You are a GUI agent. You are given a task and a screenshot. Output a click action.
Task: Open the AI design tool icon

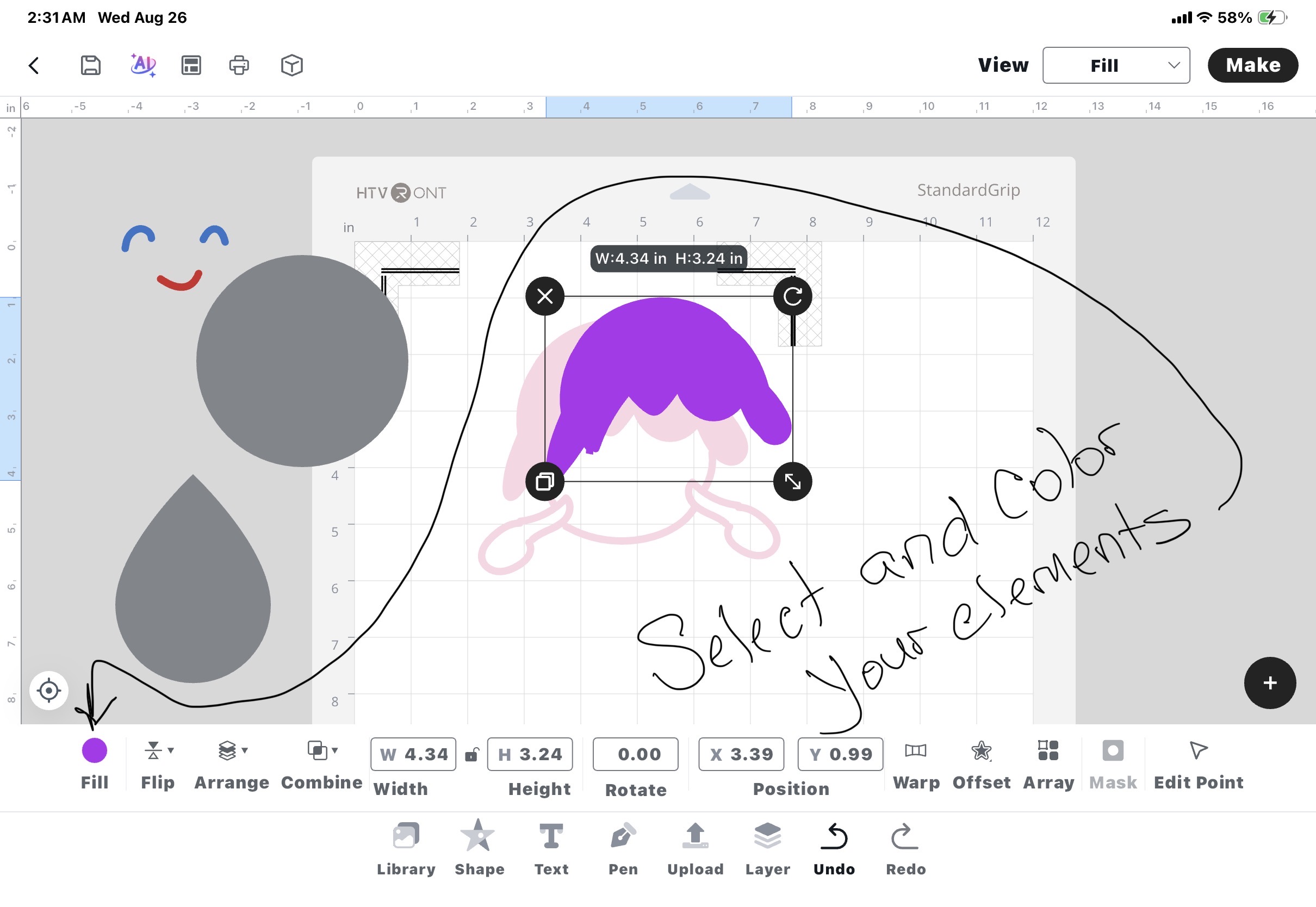[142, 65]
